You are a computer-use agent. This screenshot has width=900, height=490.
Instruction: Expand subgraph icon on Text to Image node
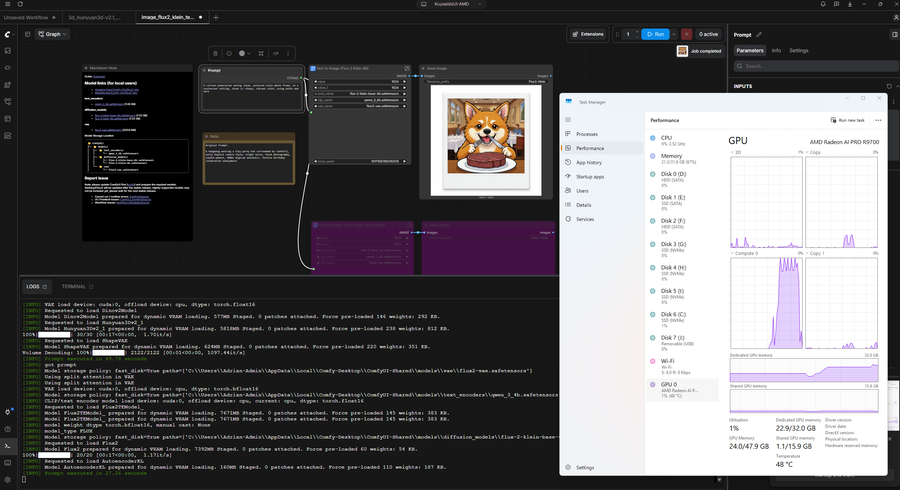[x=407, y=68]
